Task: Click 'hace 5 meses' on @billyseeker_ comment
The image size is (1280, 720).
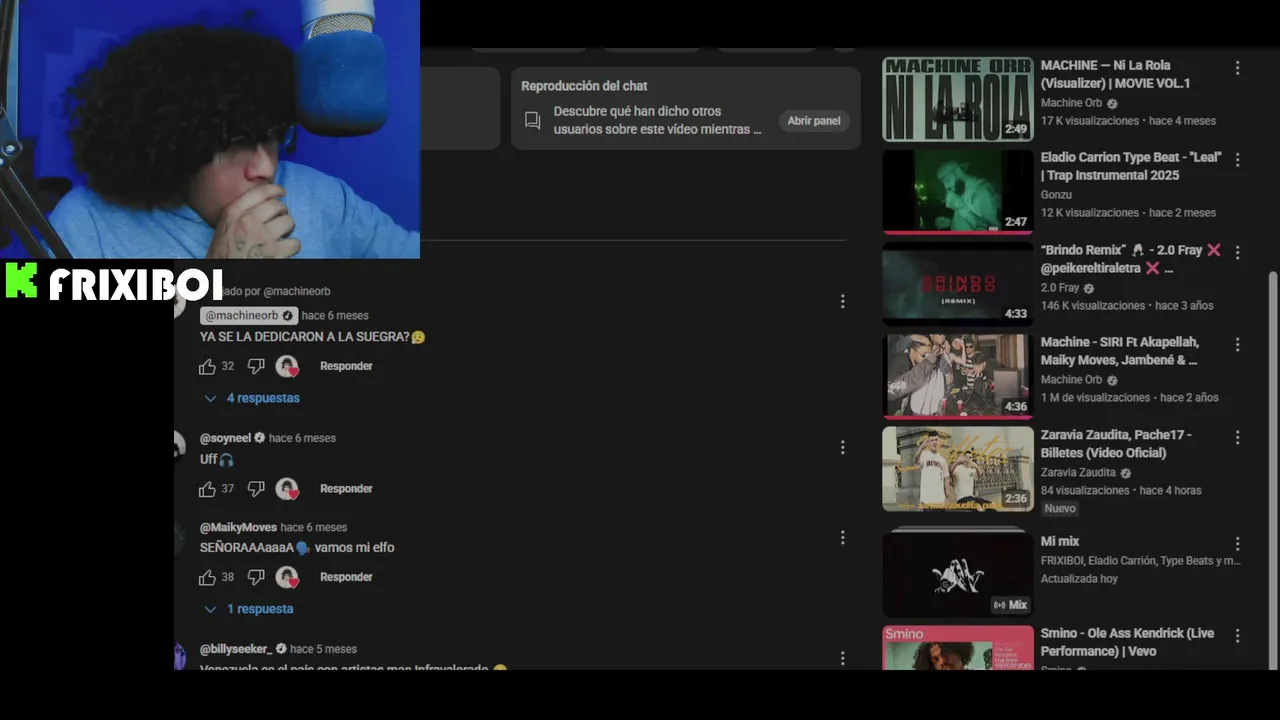Action: point(323,649)
